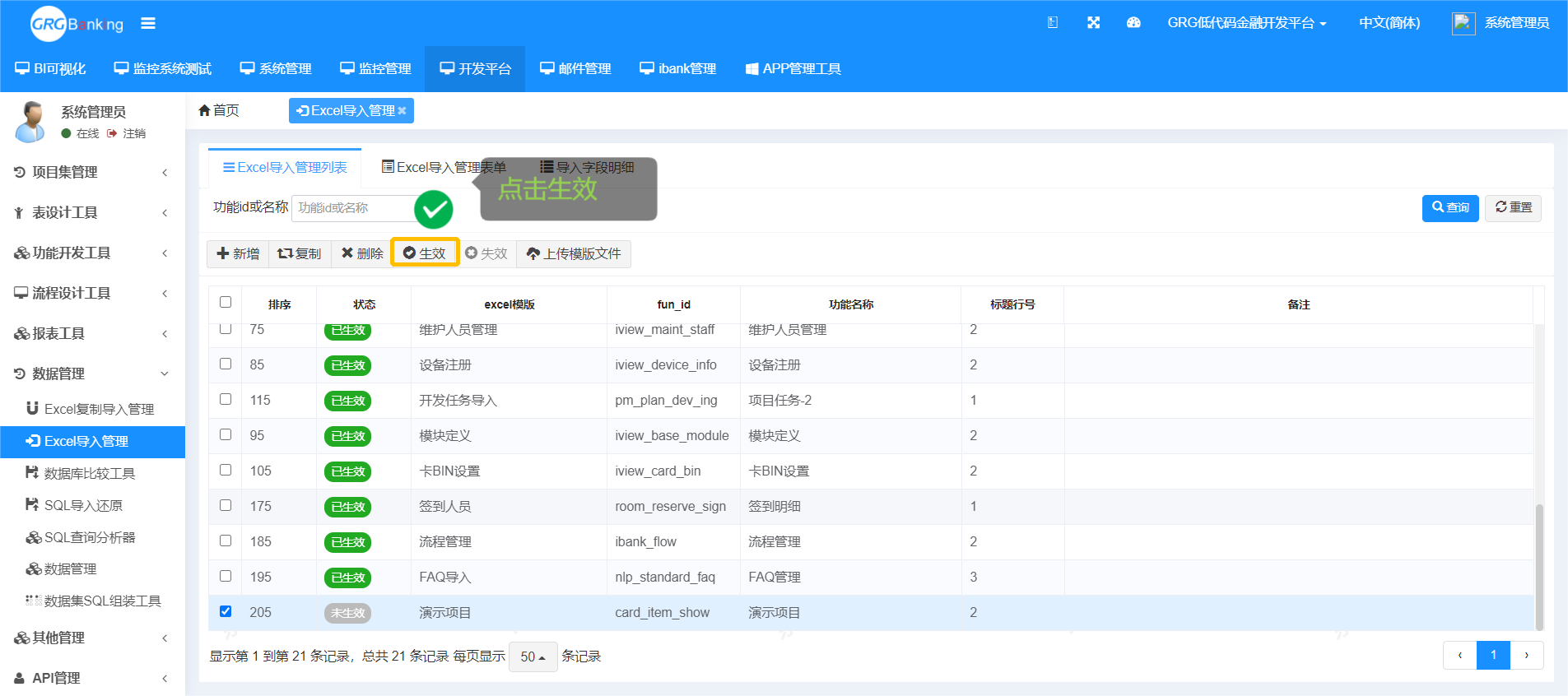Click the 删除 delete button
This screenshot has width=1568, height=696.
pos(362,253)
